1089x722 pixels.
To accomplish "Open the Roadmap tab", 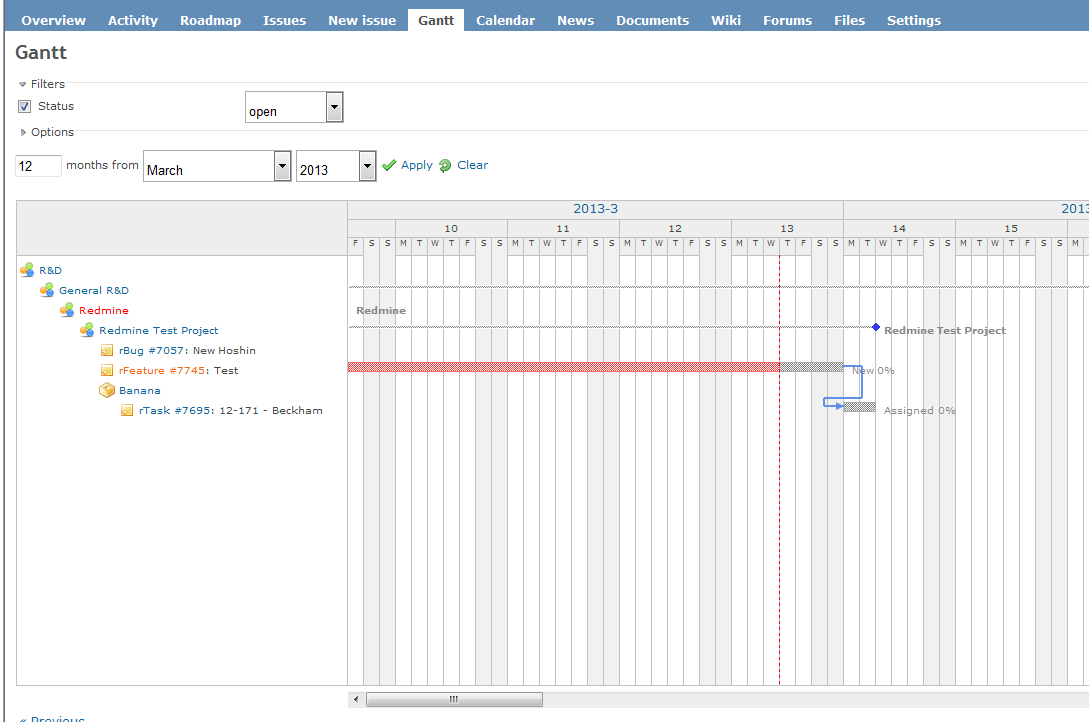I will 210,21.
